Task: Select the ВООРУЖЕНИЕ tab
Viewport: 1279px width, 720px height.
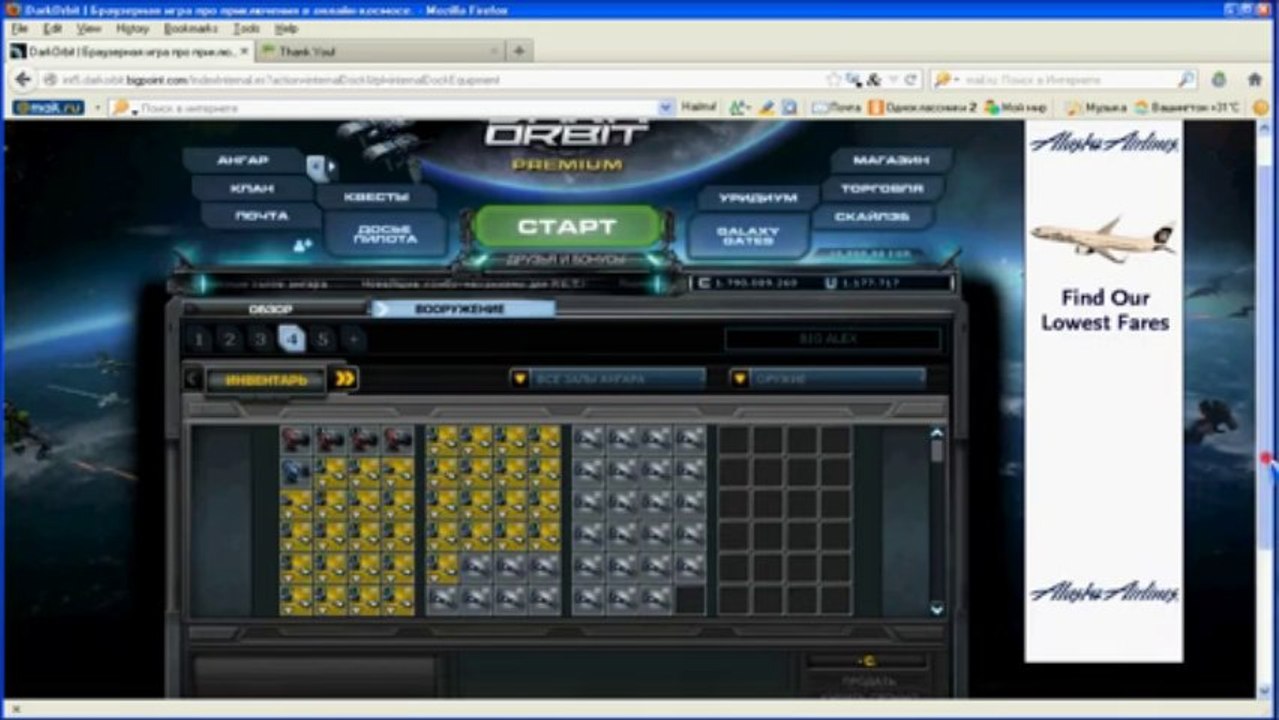Action: [x=463, y=309]
